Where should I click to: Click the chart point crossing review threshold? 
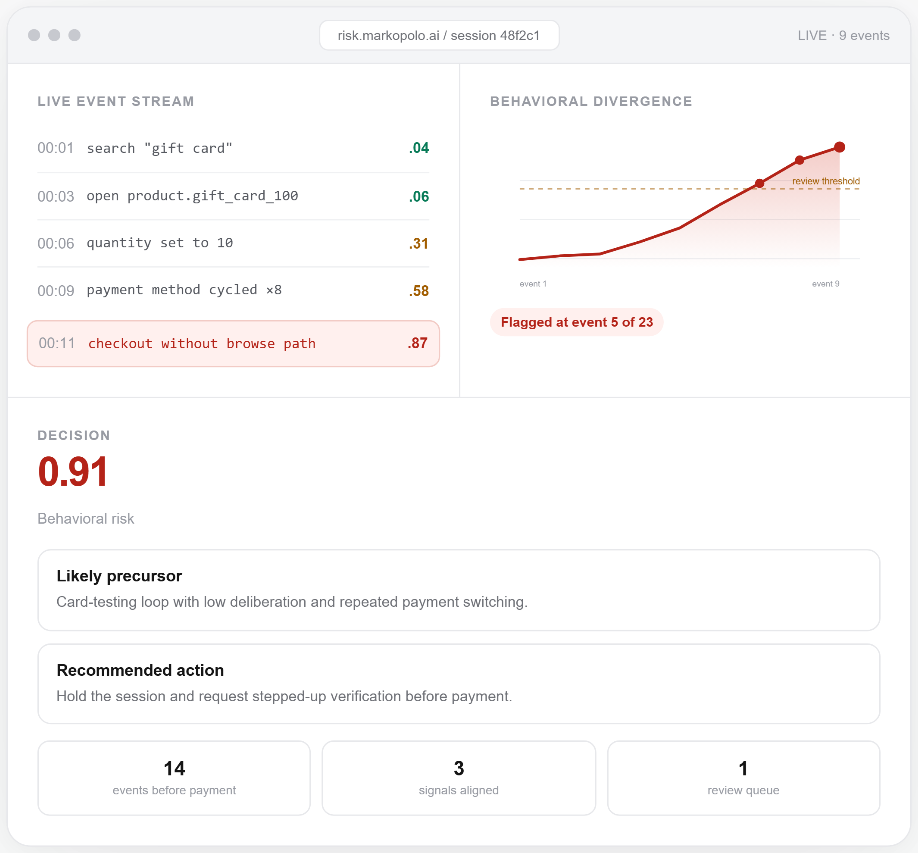click(759, 184)
